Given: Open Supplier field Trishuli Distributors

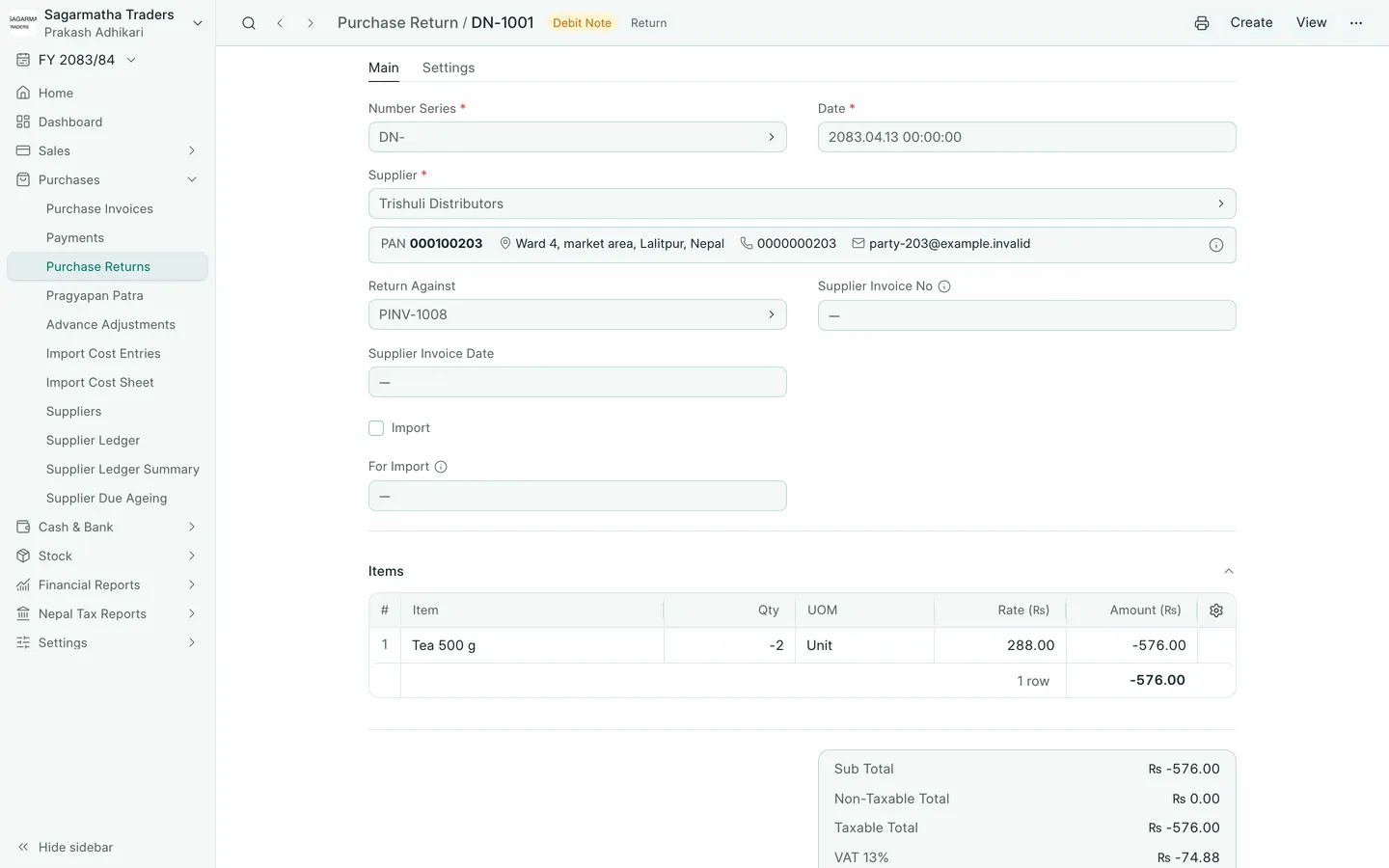Looking at the screenshot, I should tap(802, 203).
